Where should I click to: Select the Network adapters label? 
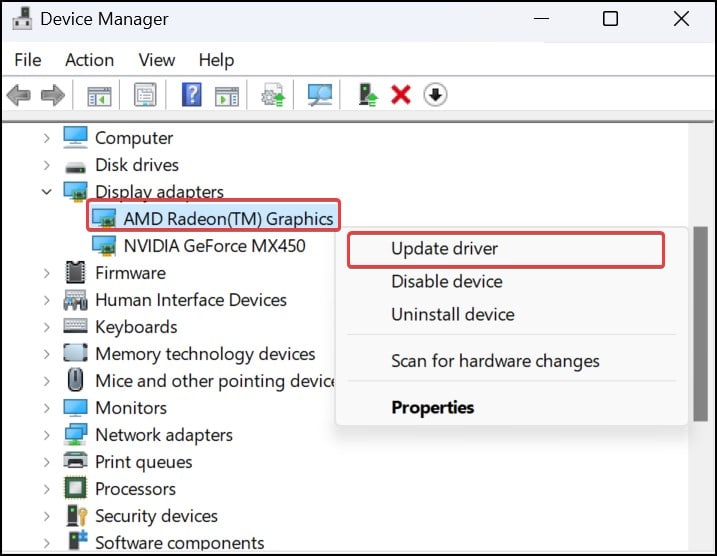[164, 435]
